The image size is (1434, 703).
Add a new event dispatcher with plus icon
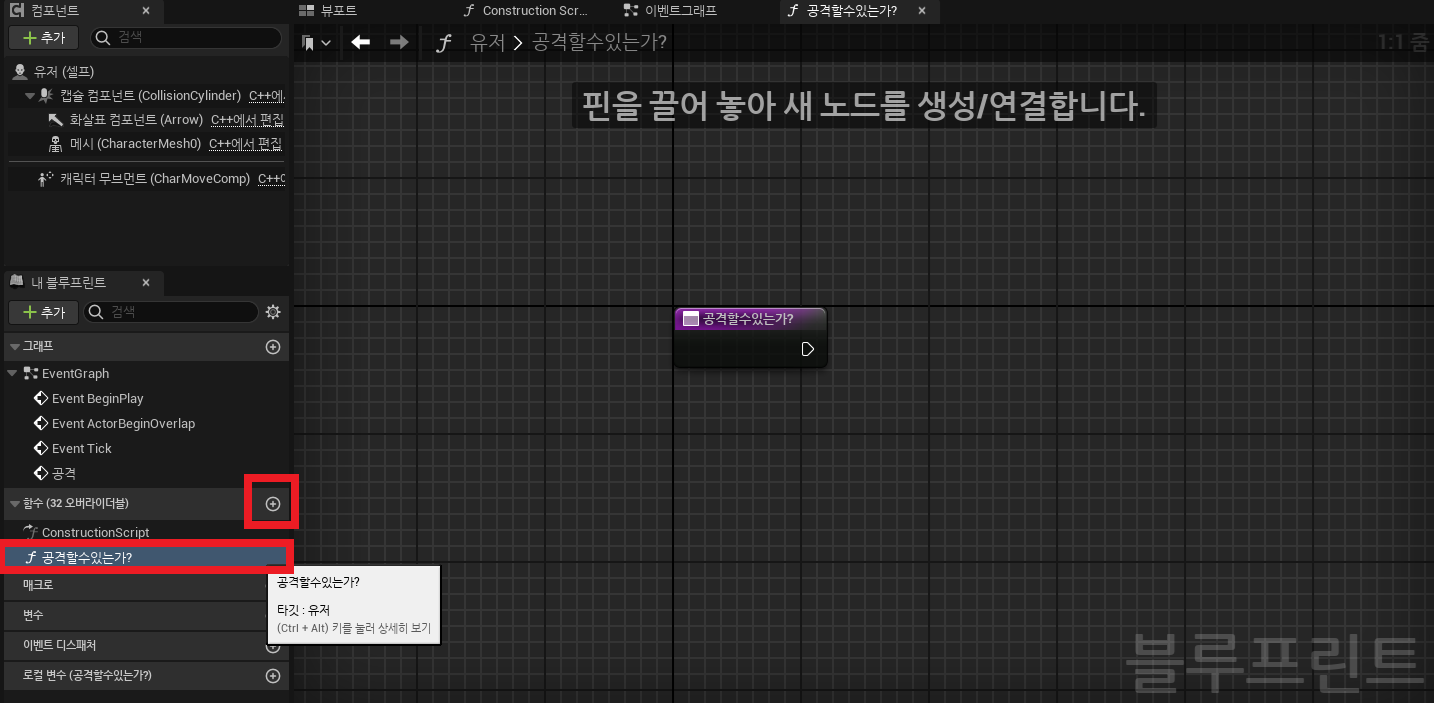pyautogui.click(x=273, y=646)
